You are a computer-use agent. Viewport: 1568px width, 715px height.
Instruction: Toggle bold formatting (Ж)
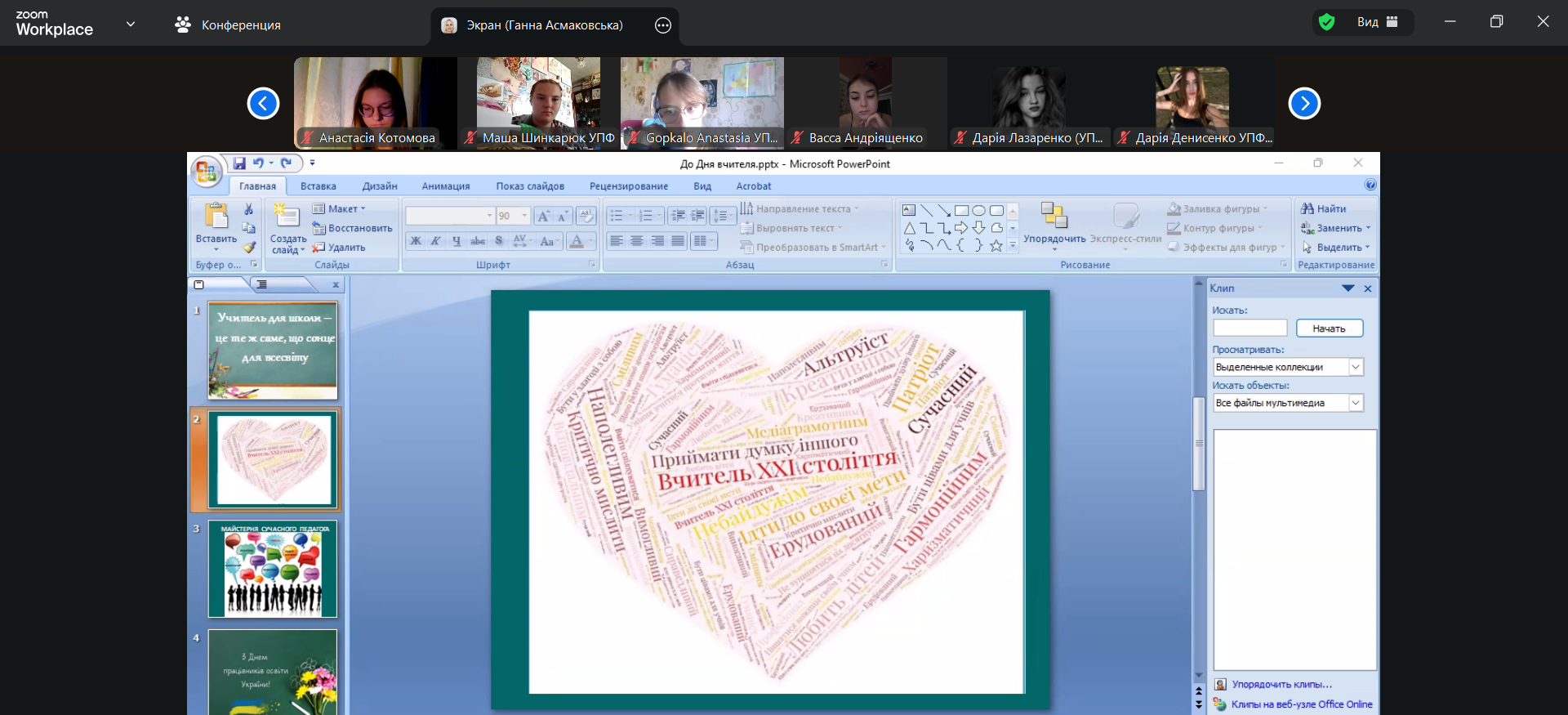pos(416,241)
